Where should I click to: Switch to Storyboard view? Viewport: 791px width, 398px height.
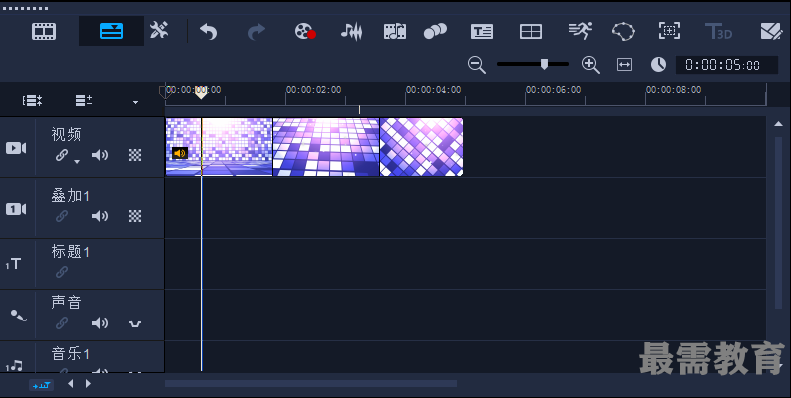(44, 31)
